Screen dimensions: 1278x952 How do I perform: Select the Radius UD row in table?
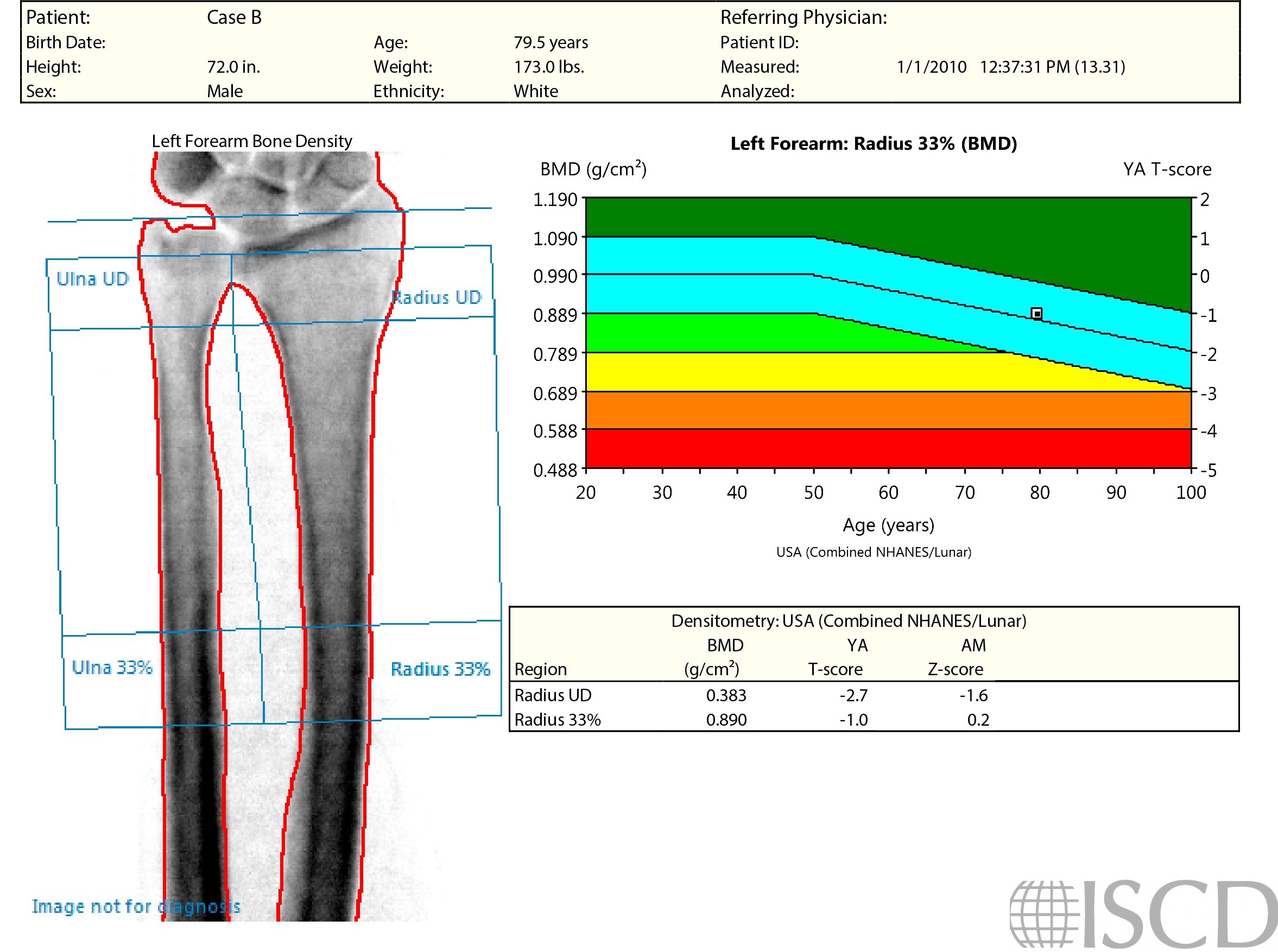(x=553, y=695)
